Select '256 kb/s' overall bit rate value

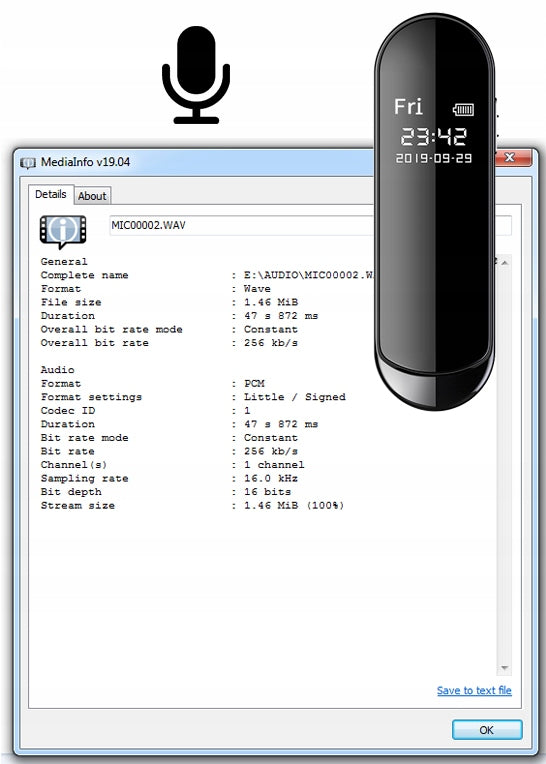pyautogui.click(x=271, y=343)
